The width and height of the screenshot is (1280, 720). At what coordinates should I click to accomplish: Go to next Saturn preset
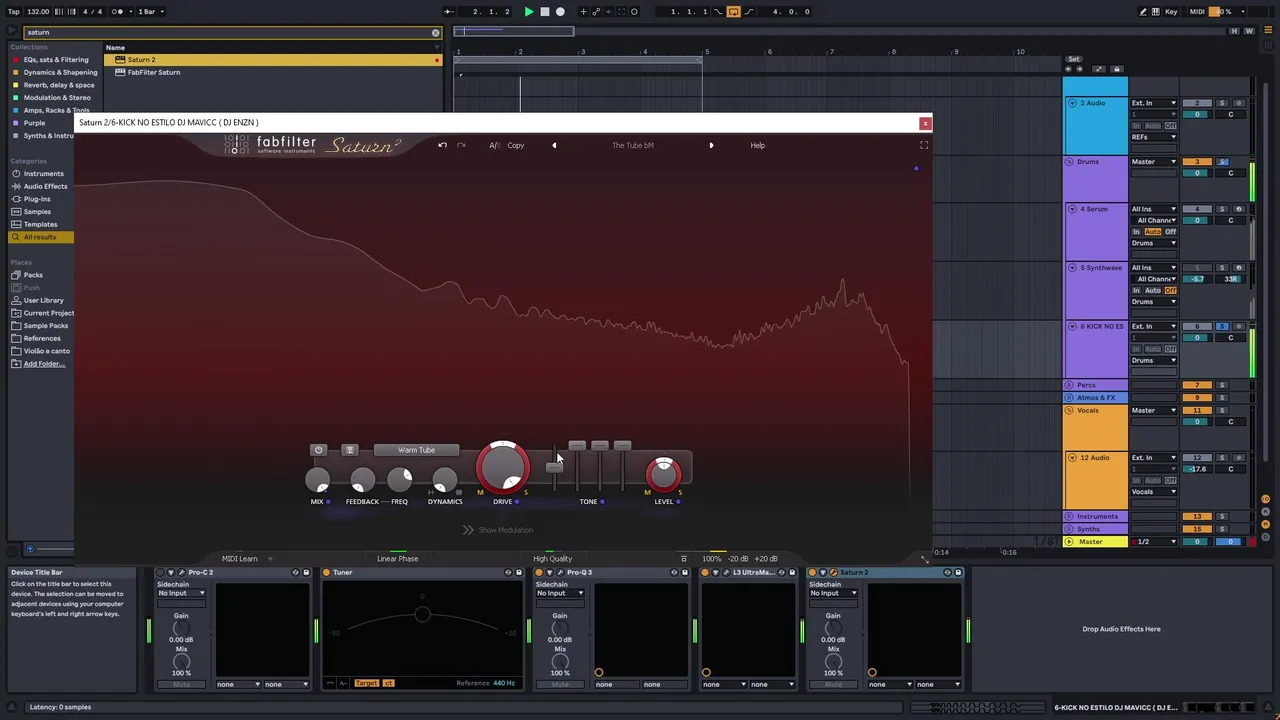coord(711,146)
